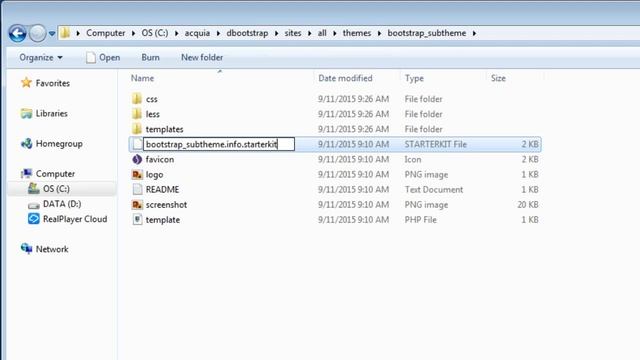The height and width of the screenshot is (360, 640).
Task: Select the file named css
Action: 151,99
